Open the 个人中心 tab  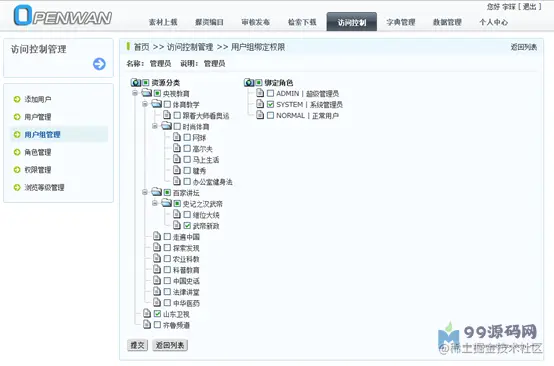tap(494, 22)
